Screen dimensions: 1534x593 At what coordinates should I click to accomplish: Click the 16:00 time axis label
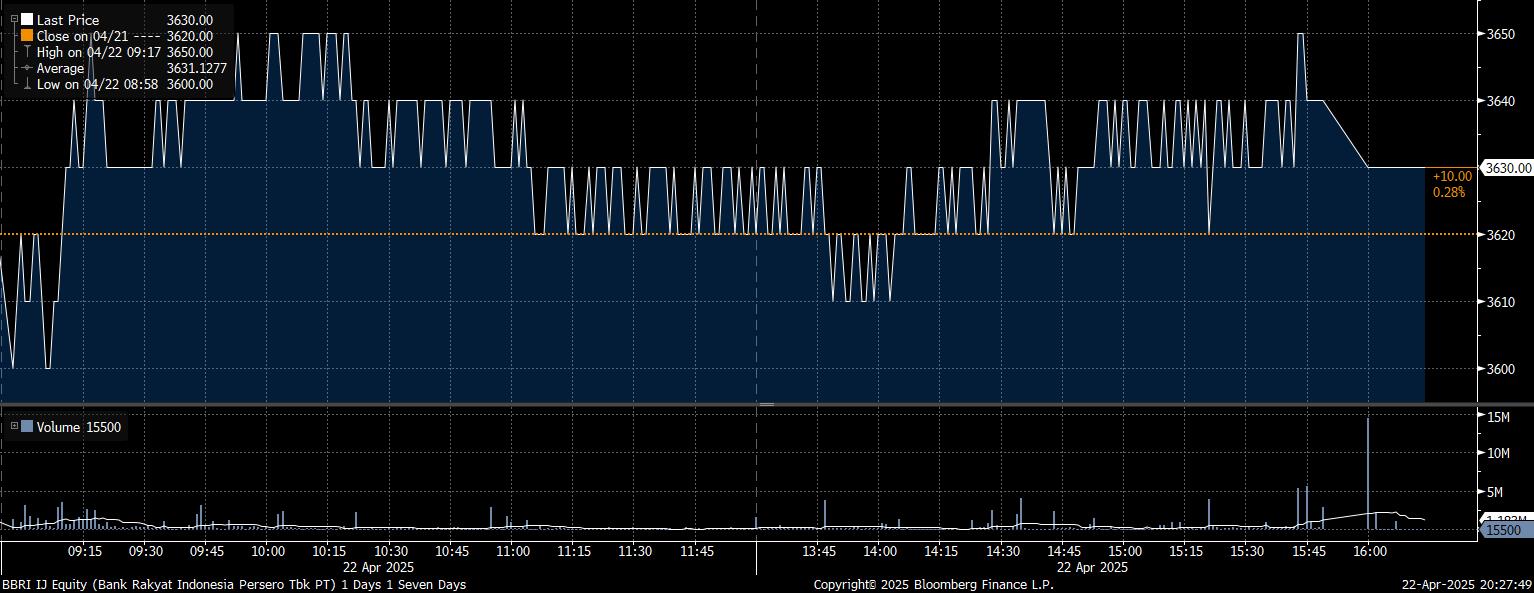pyautogui.click(x=1369, y=551)
